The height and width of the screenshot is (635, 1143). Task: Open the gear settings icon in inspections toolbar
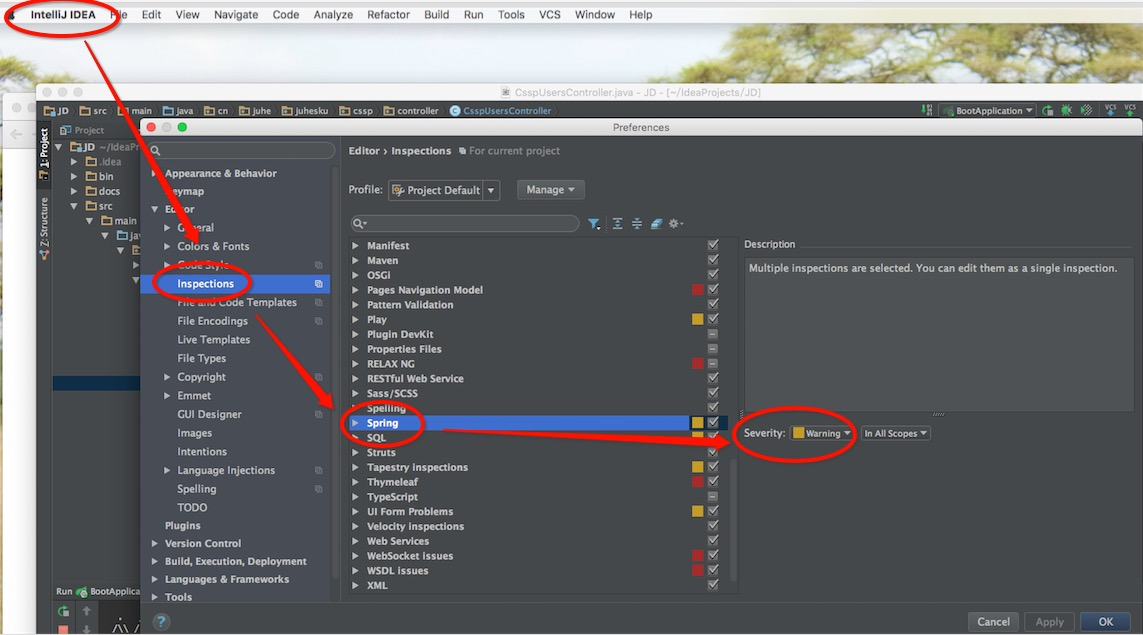tap(675, 224)
